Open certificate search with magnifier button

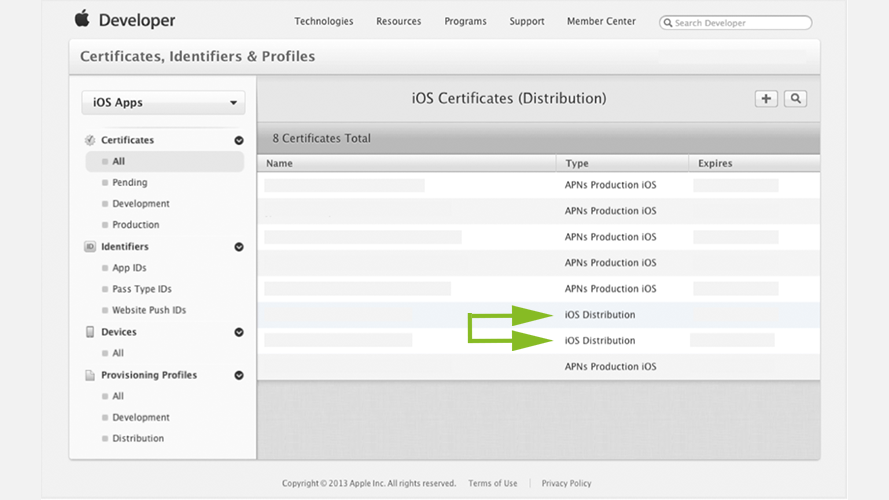click(x=795, y=99)
